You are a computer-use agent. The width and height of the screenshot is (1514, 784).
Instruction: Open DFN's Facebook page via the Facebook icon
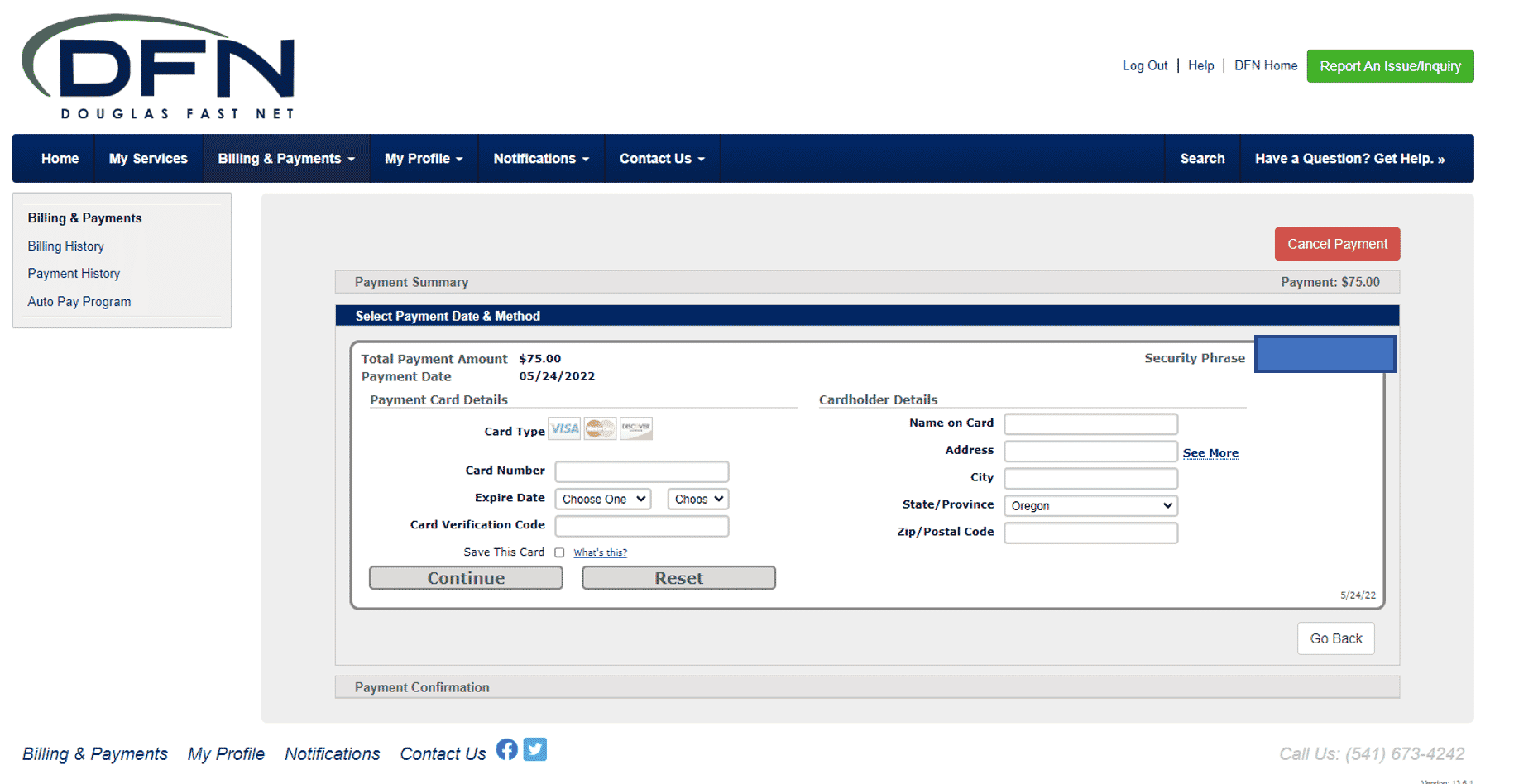click(x=506, y=749)
